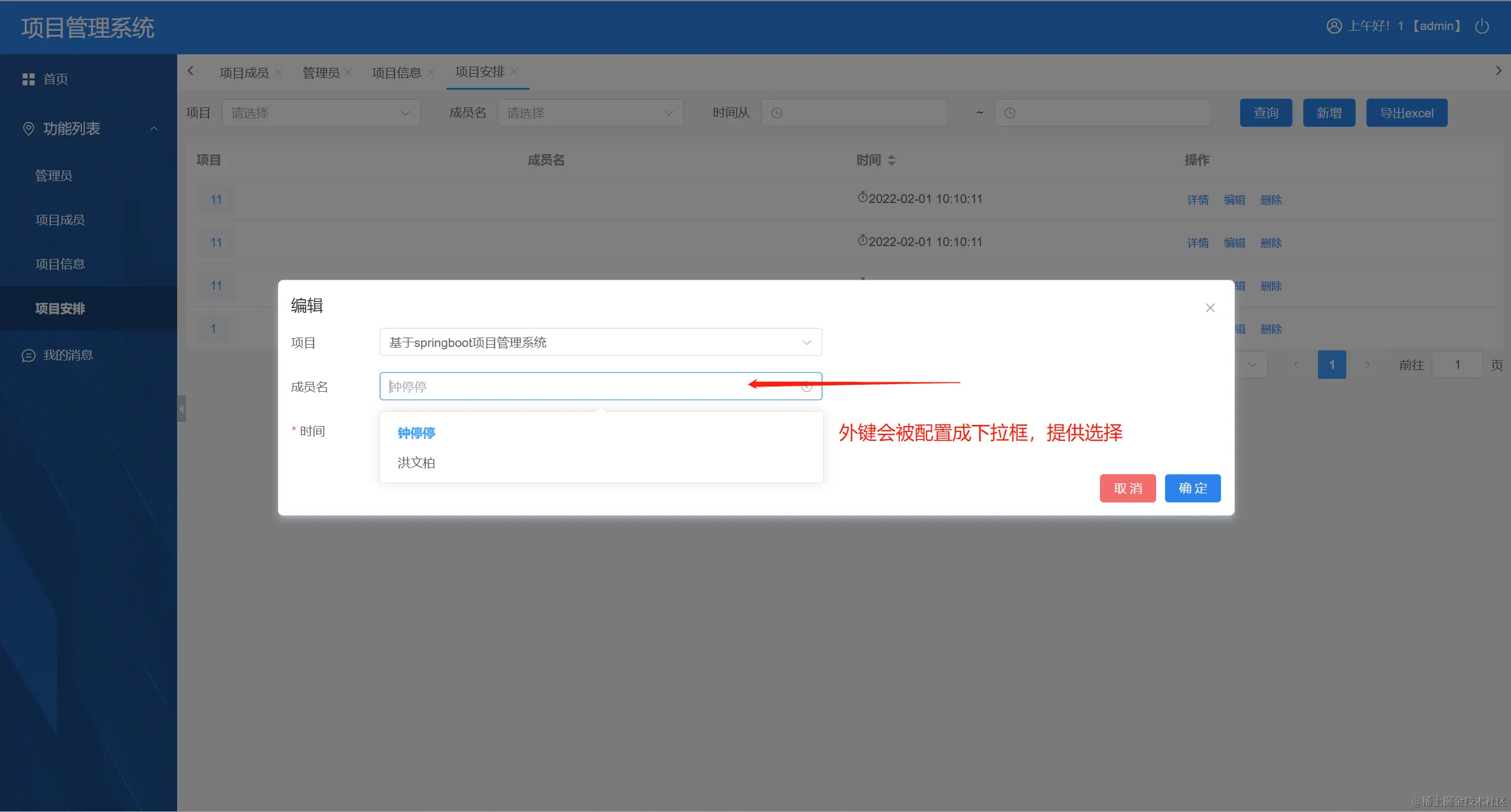Click the 取消 button
This screenshot has width=1511, height=812.
[1127, 488]
